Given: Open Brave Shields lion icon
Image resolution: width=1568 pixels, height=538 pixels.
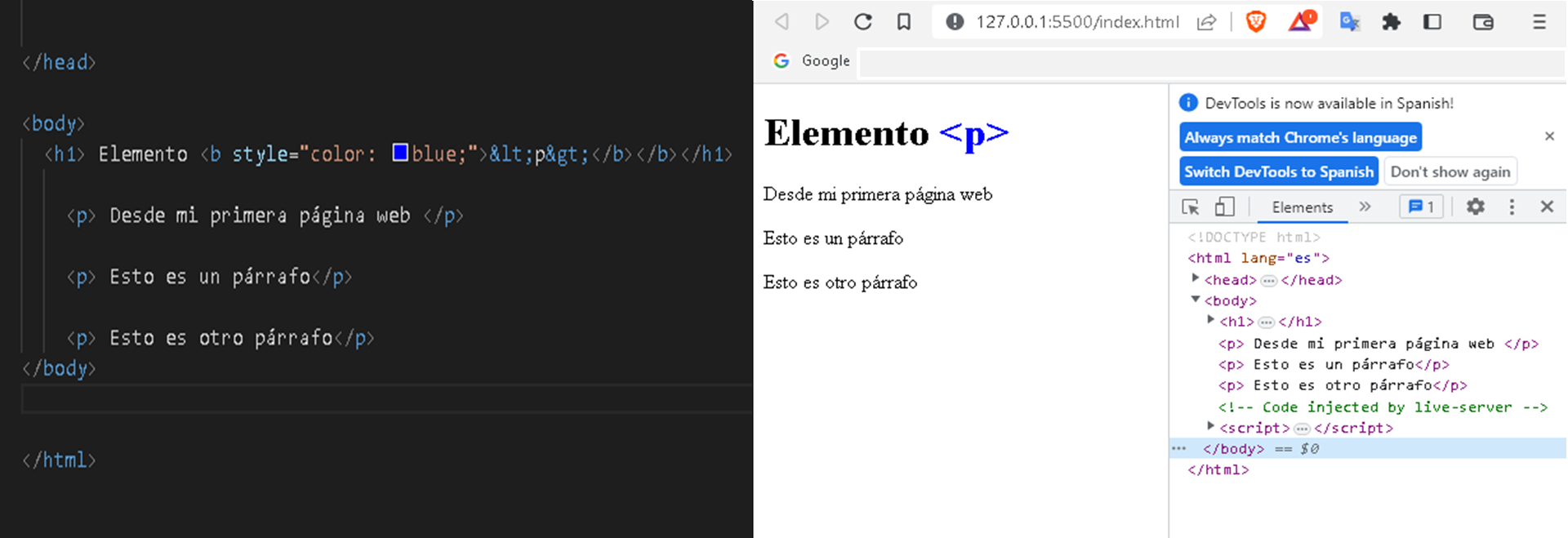Looking at the screenshot, I should pyautogui.click(x=1256, y=22).
